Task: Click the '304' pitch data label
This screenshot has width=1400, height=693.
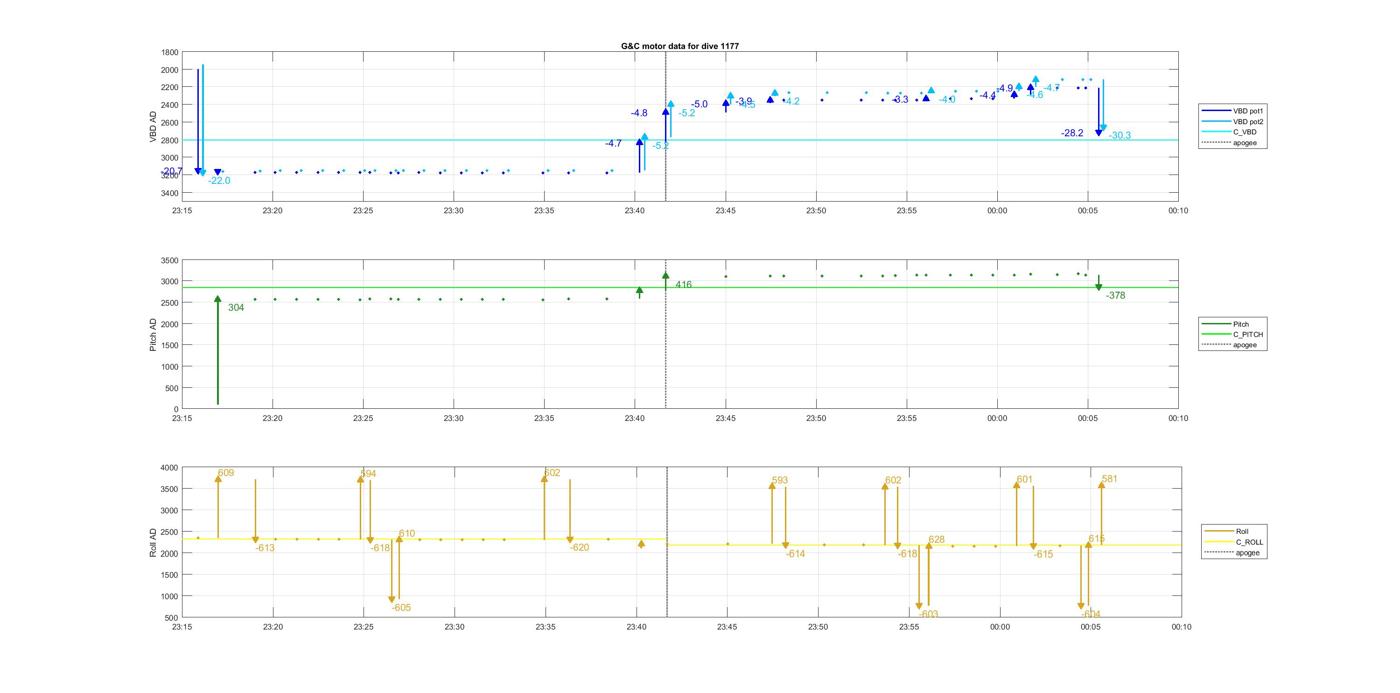Action: 236,308
